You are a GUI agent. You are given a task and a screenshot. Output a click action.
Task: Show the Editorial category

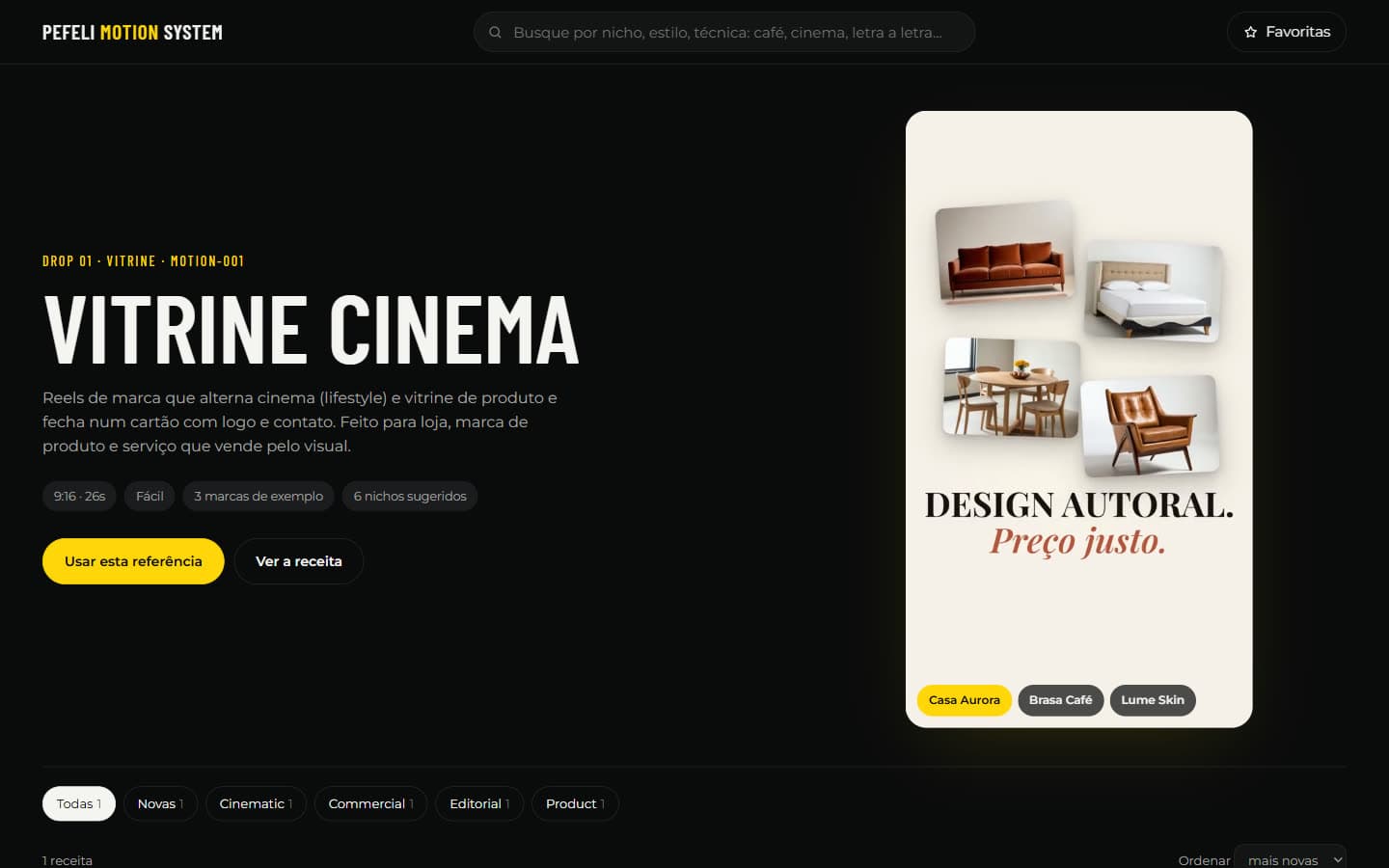(x=479, y=803)
